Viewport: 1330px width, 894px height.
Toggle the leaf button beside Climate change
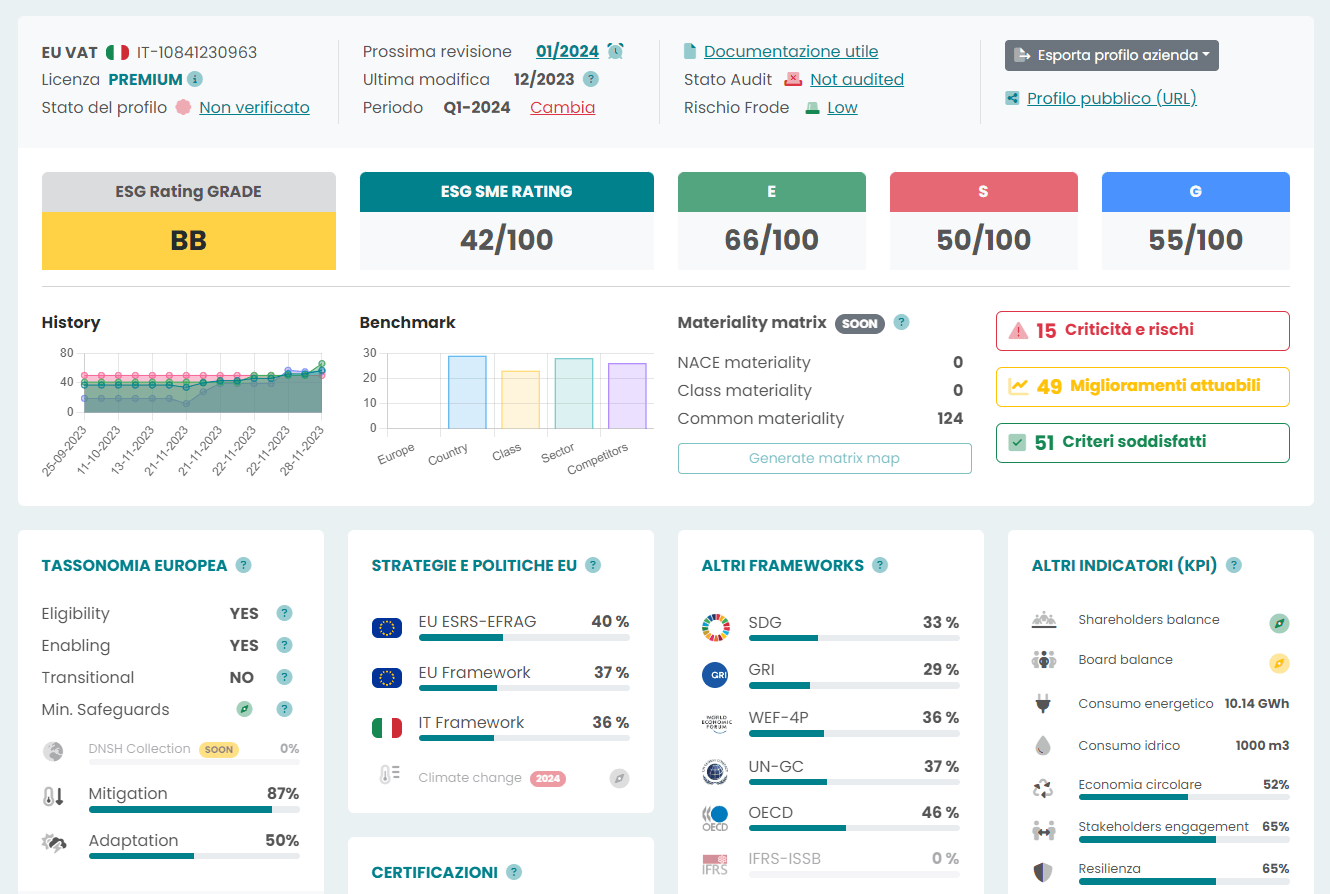(x=619, y=776)
